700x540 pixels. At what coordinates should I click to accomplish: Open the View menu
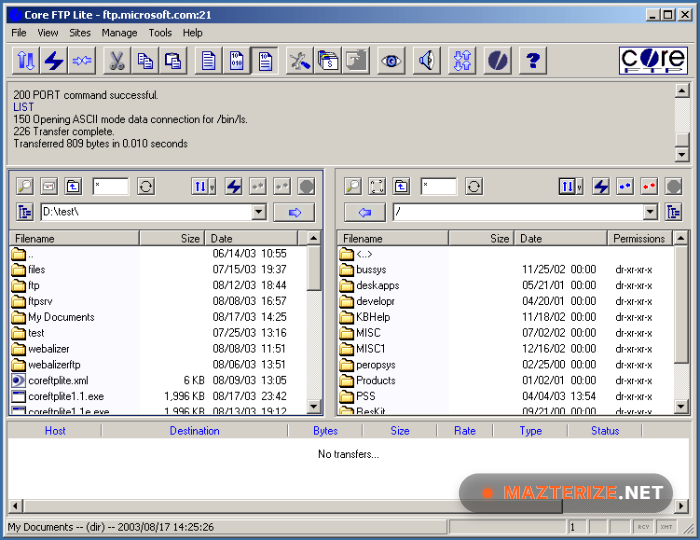coord(48,33)
